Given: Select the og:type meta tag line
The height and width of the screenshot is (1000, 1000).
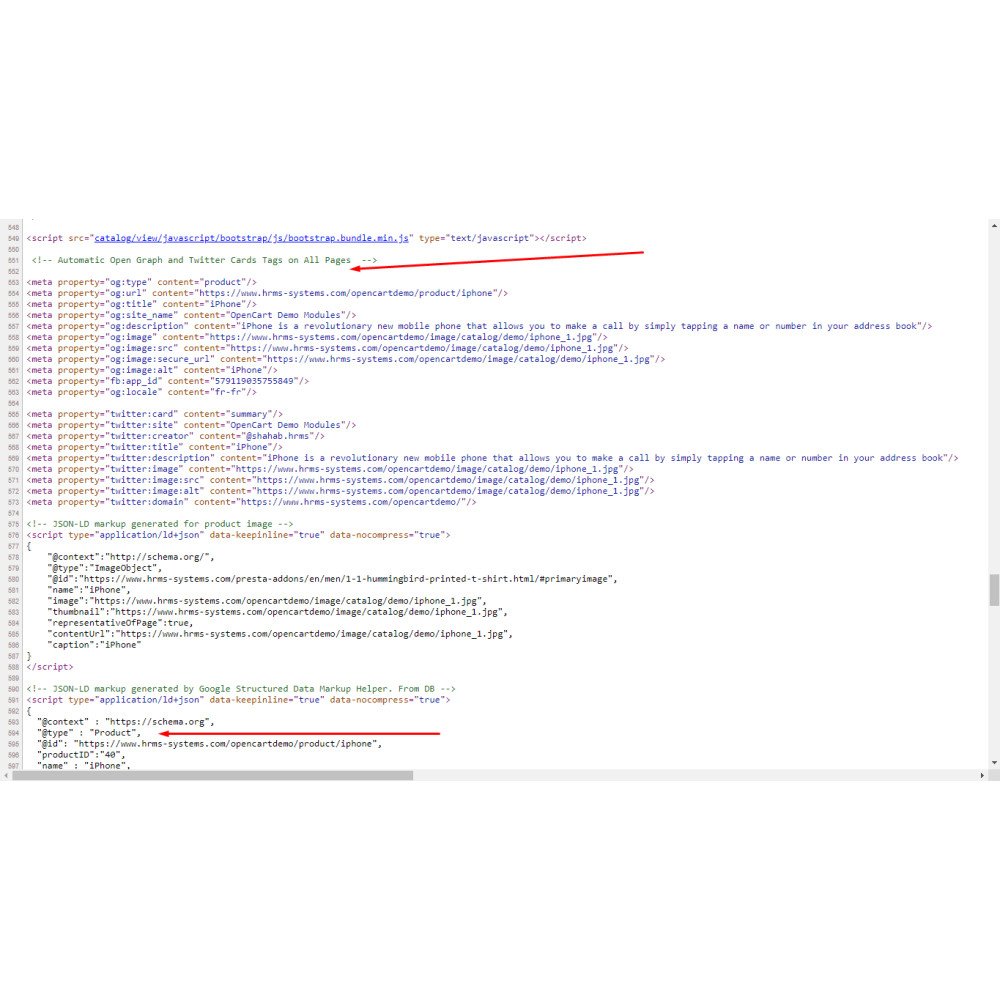Looking at the screenshot, I should tap(142, 282).
